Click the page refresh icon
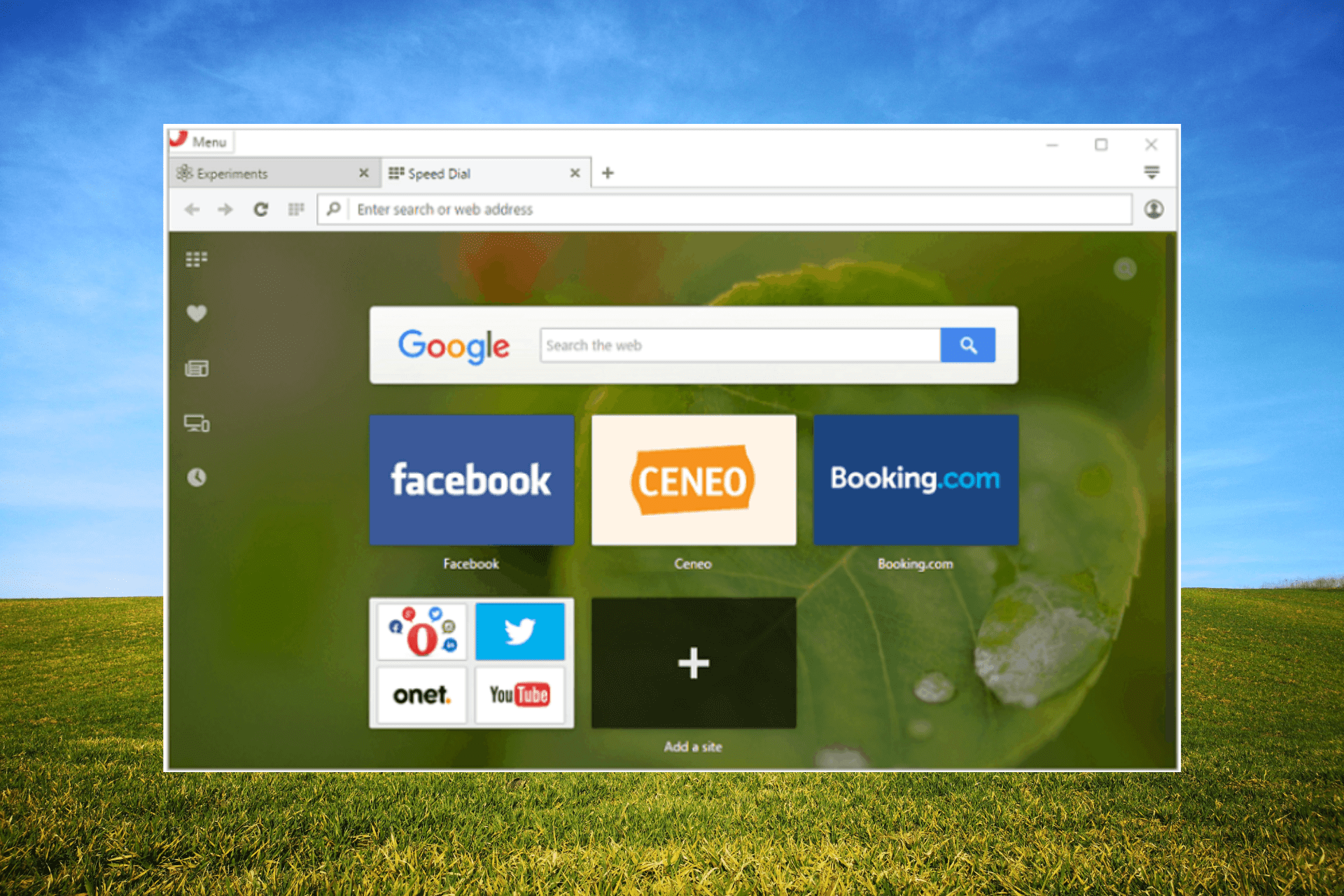 point(263,210)
